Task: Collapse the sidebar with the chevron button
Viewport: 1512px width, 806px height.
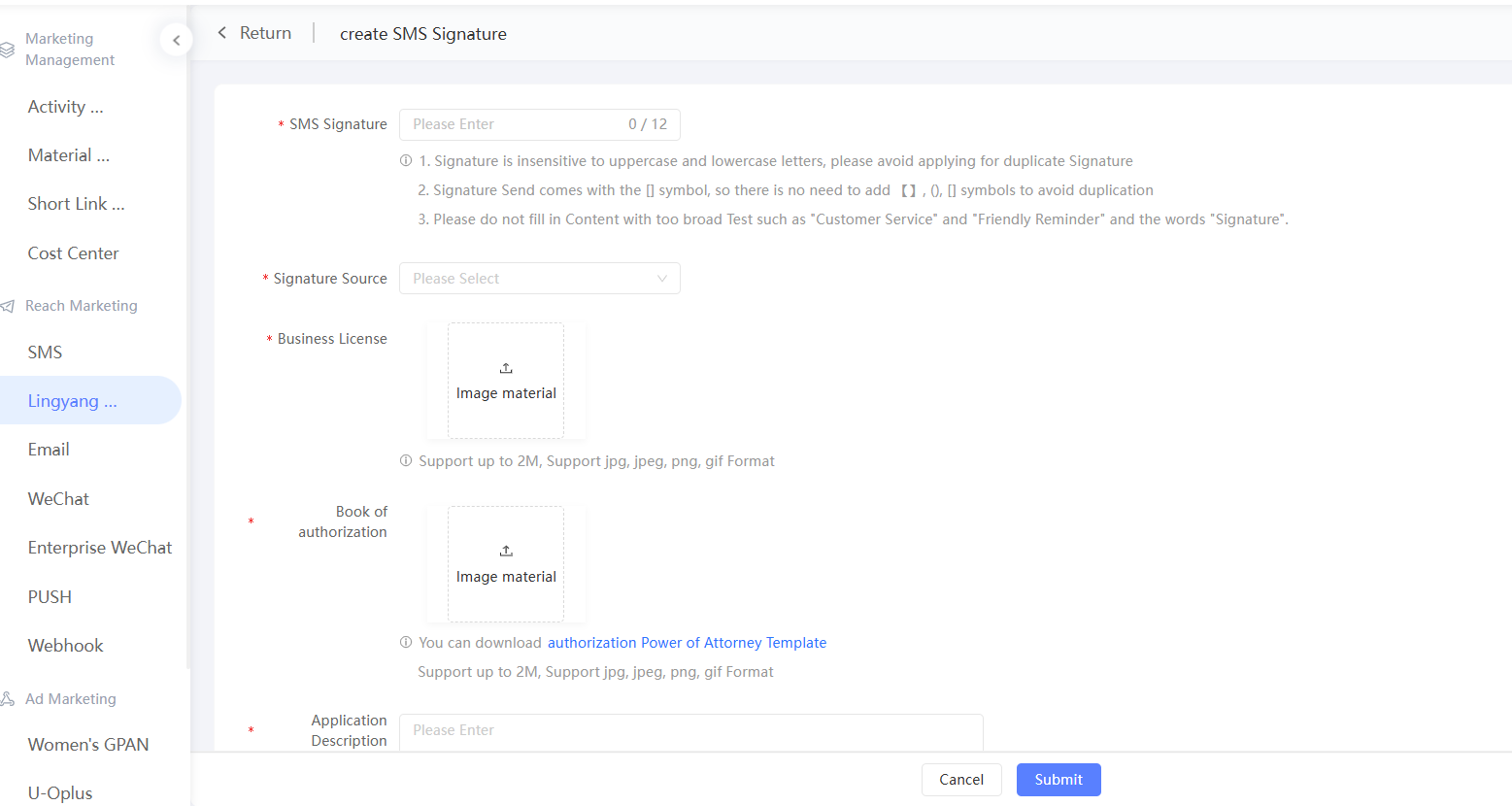Action: 176,40
